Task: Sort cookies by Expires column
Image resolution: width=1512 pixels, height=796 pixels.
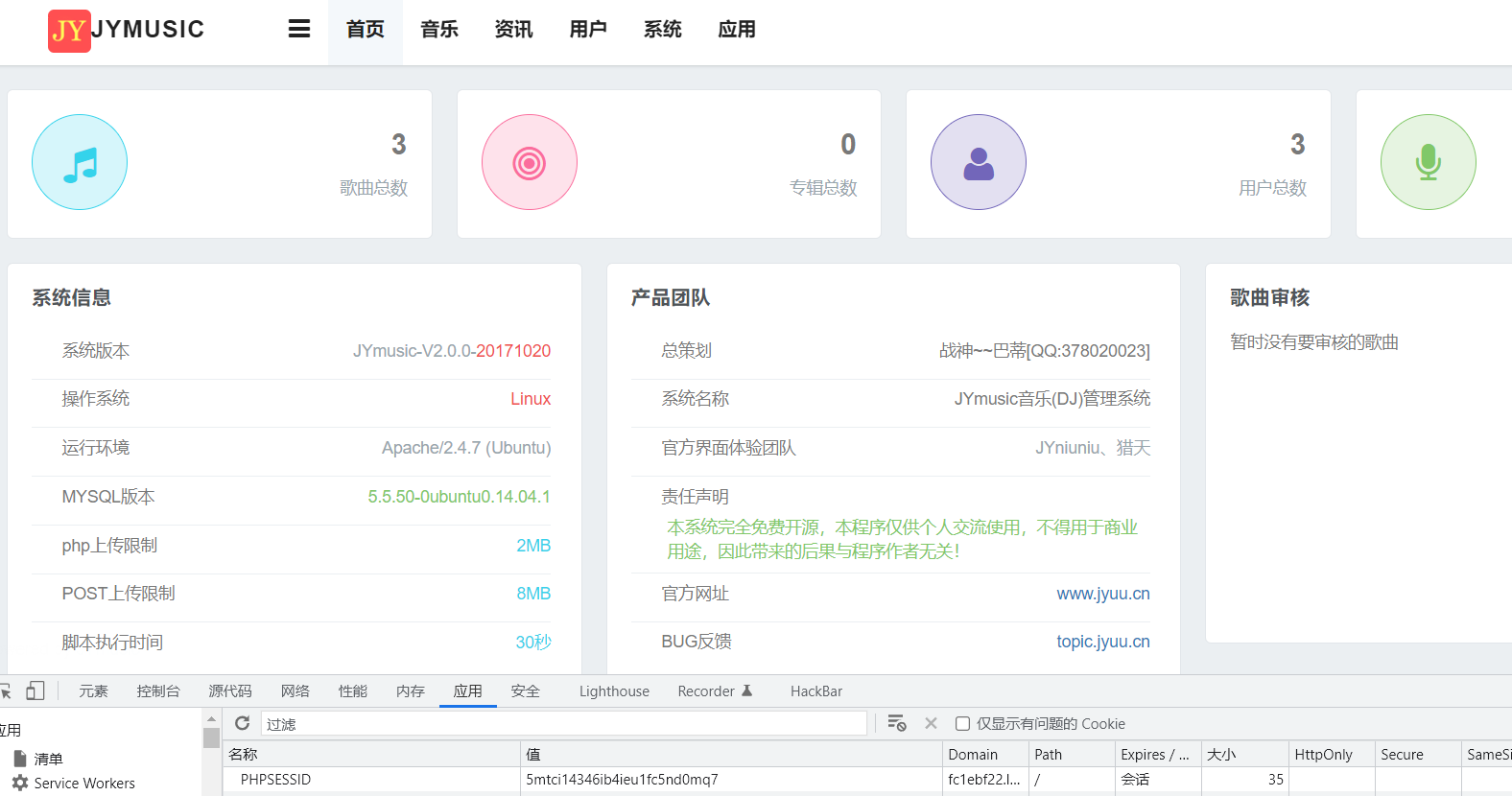Action: click(x=1159, y=754)
